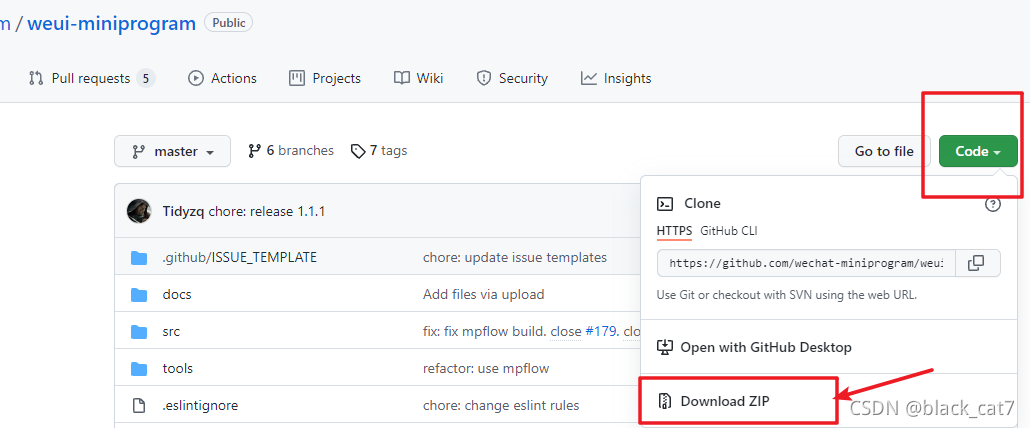The height and width of the screenshot is (428, 1030).
Task: Go to the Wiki tab
Action: tap(418, 78)
